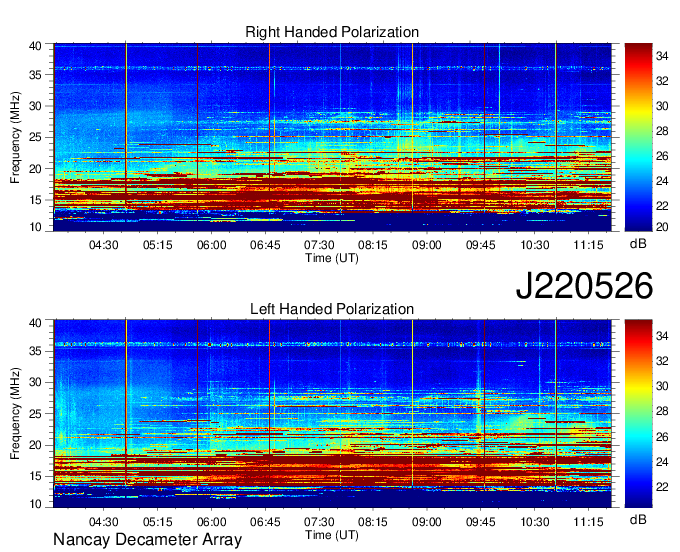
Task: Click the 11:15 time tick on the lower plot
Action: [588, 522]
